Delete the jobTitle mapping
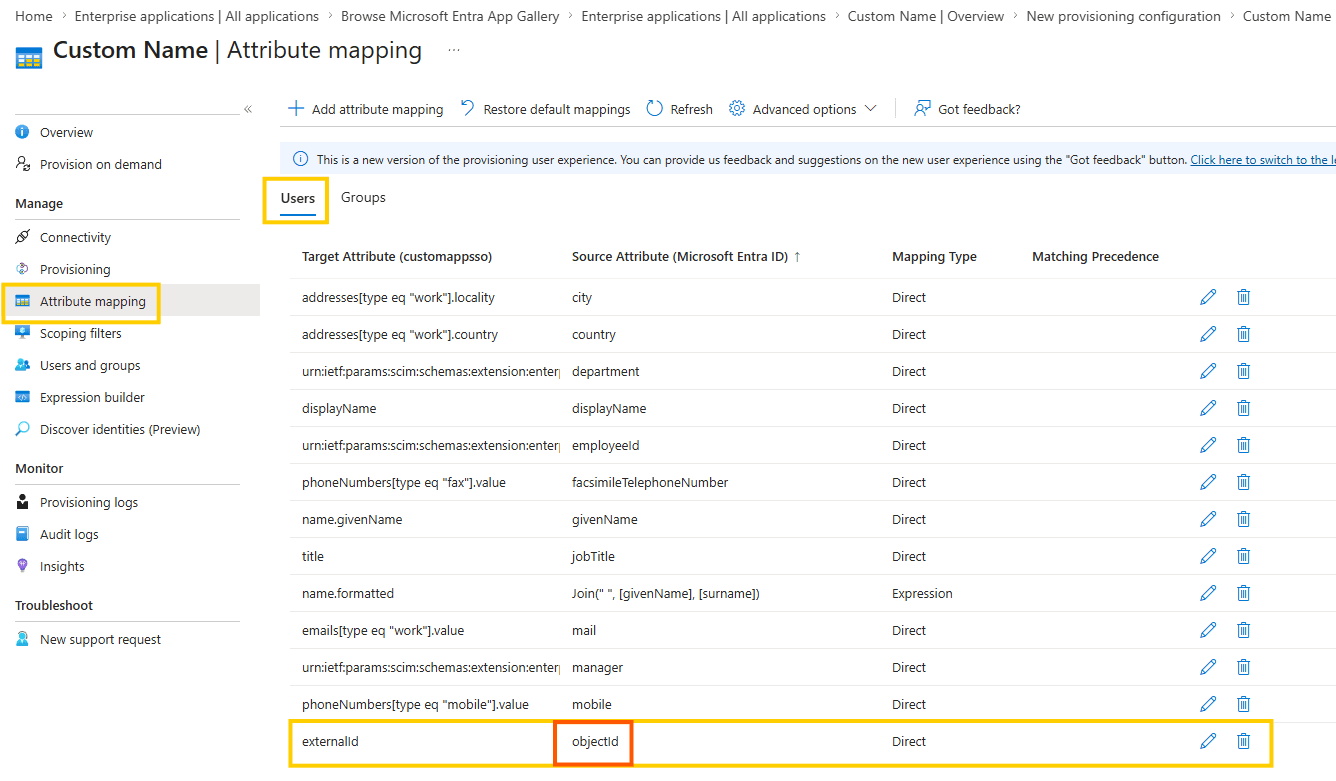1336x781 pixels. (x=1243, y=556)
